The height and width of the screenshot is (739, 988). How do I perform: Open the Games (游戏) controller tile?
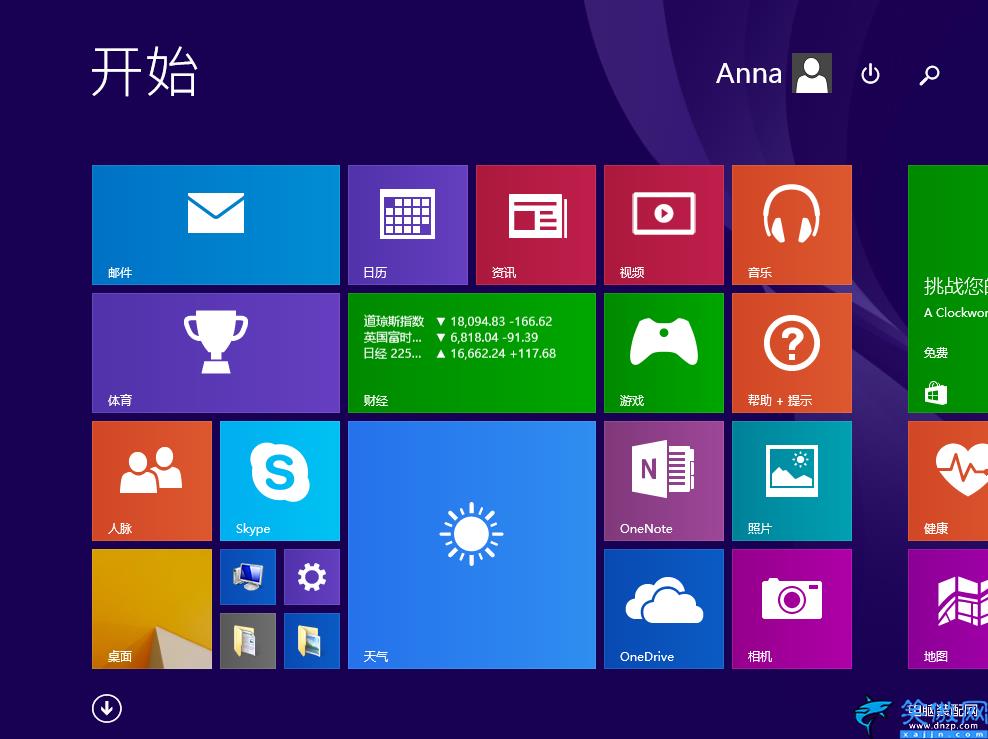(663, 353)
